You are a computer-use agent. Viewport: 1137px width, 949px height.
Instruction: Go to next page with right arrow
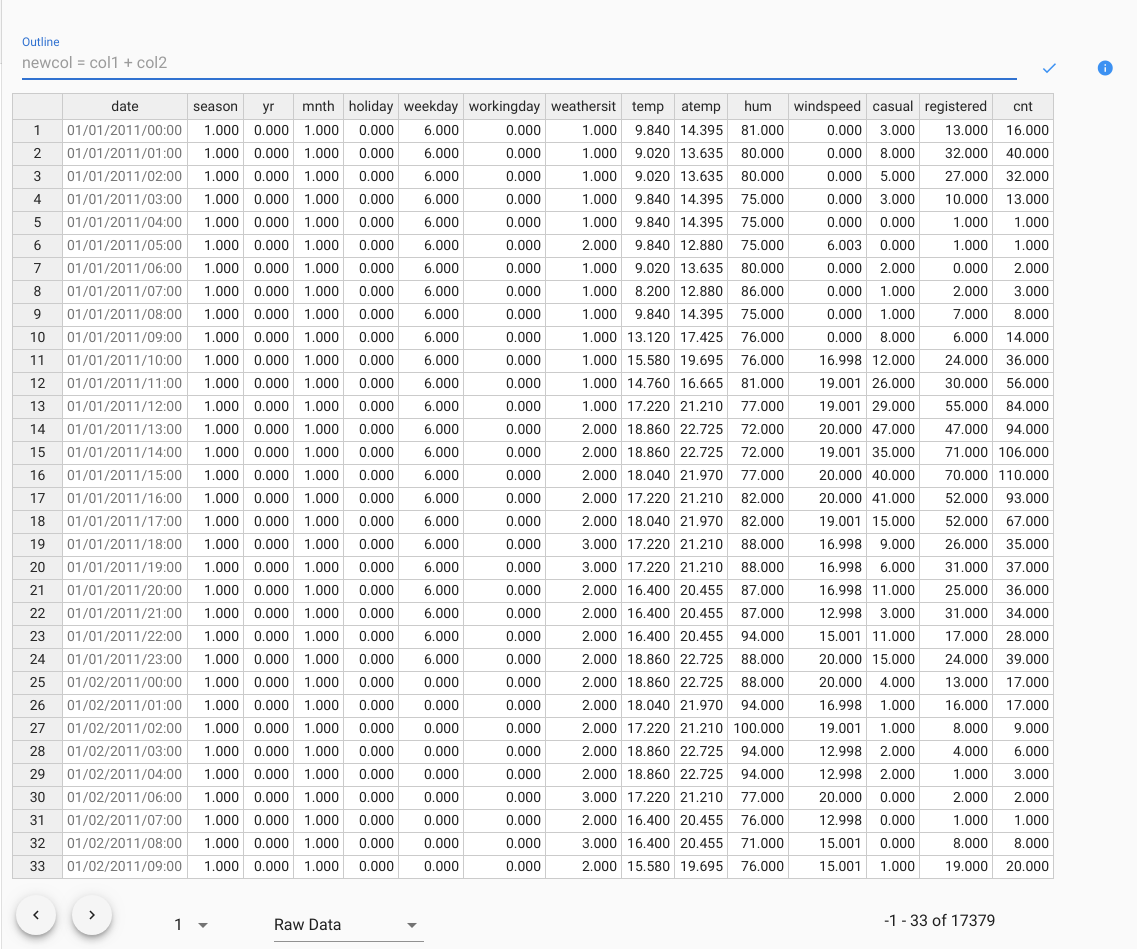pos(92,915)
